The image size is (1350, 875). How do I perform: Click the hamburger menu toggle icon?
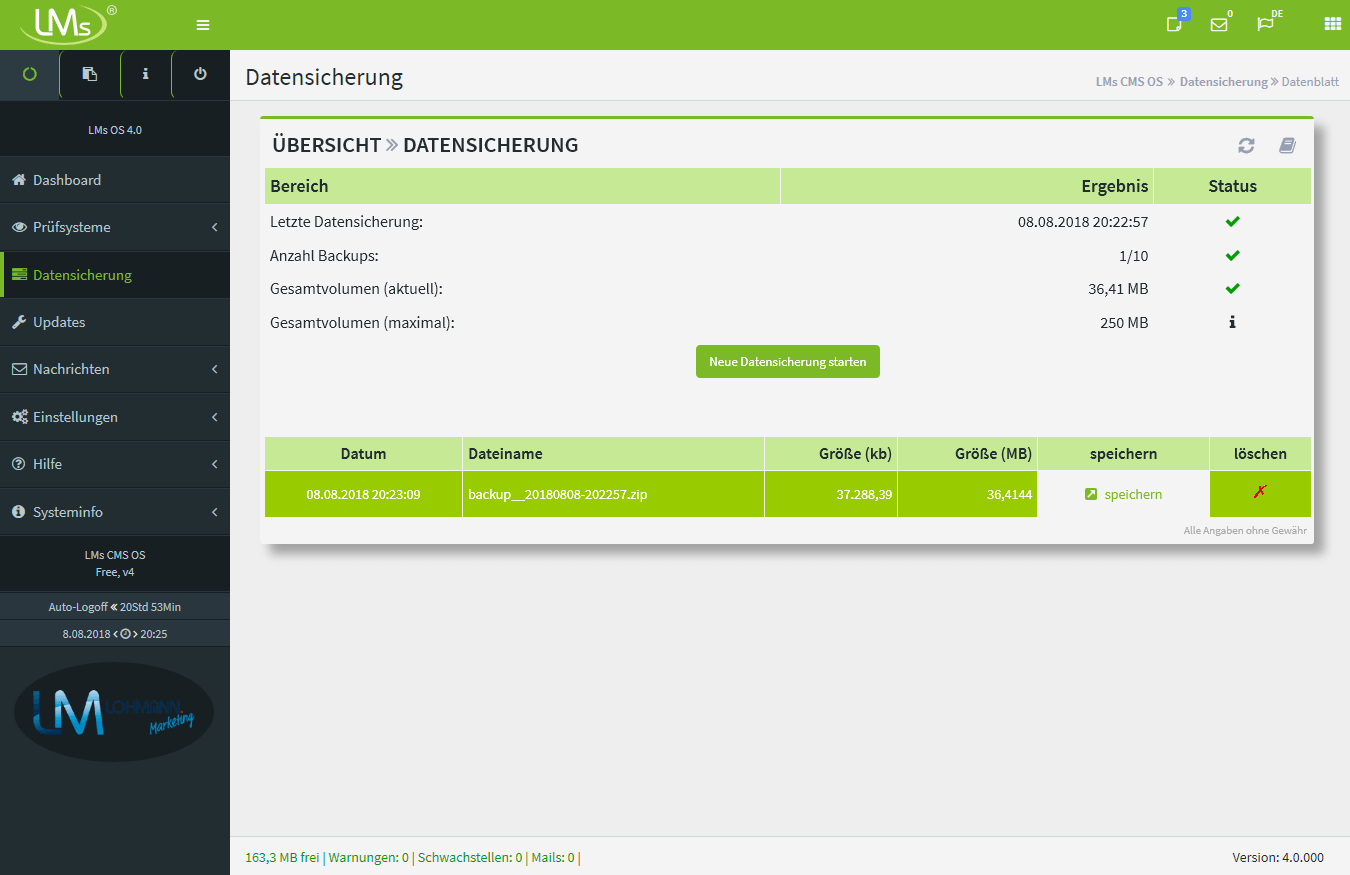[203, 25]
